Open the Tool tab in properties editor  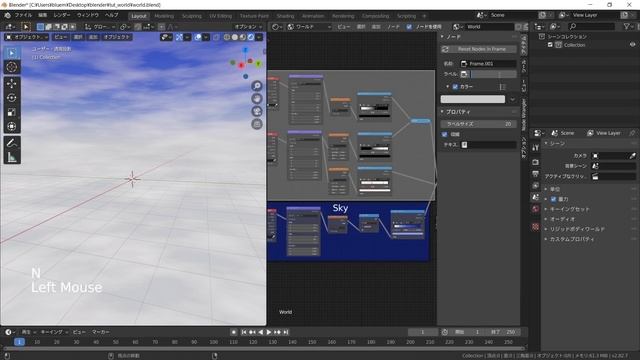point(536,148)
